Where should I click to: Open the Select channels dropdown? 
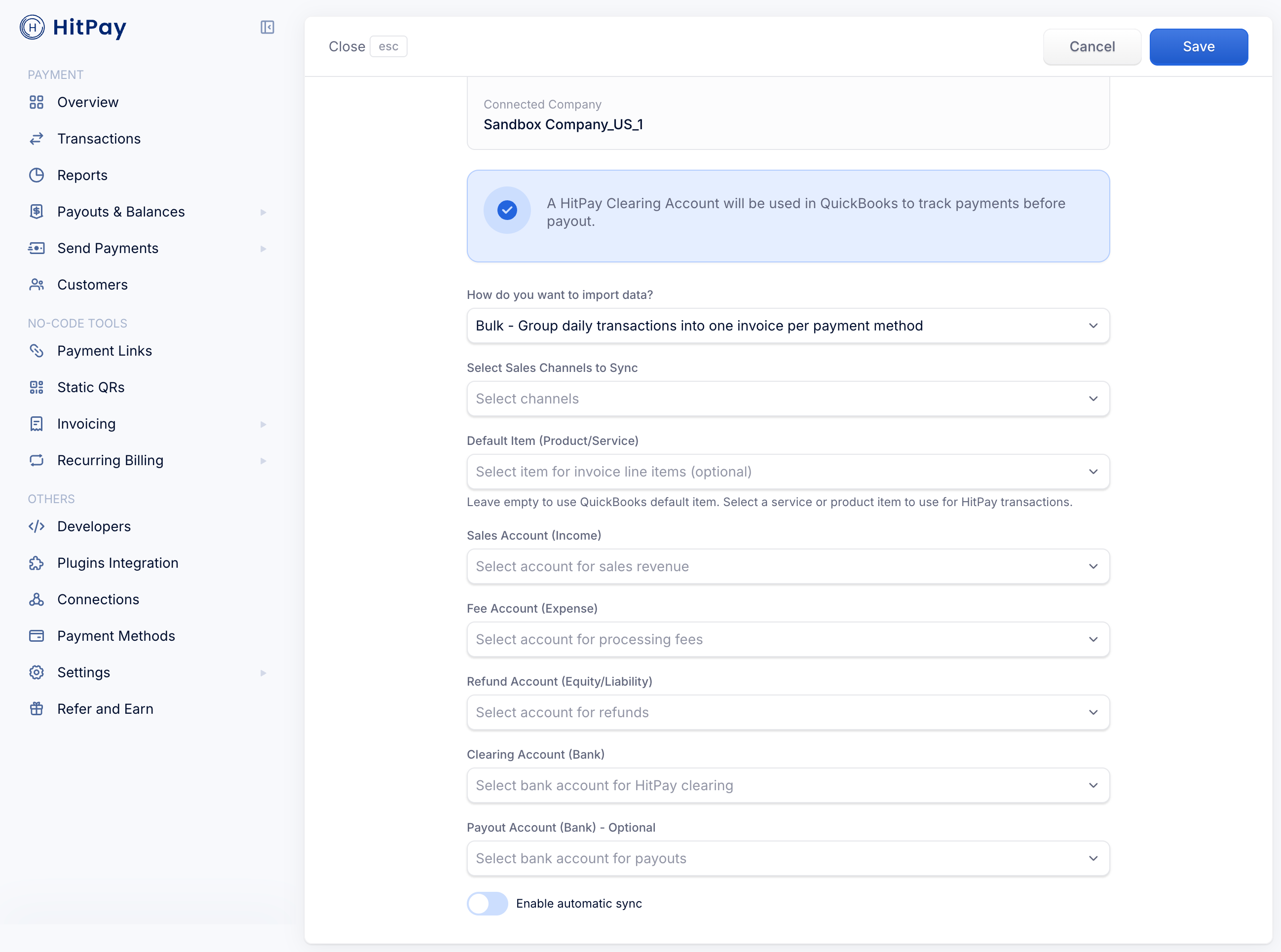tap(788, 398)
